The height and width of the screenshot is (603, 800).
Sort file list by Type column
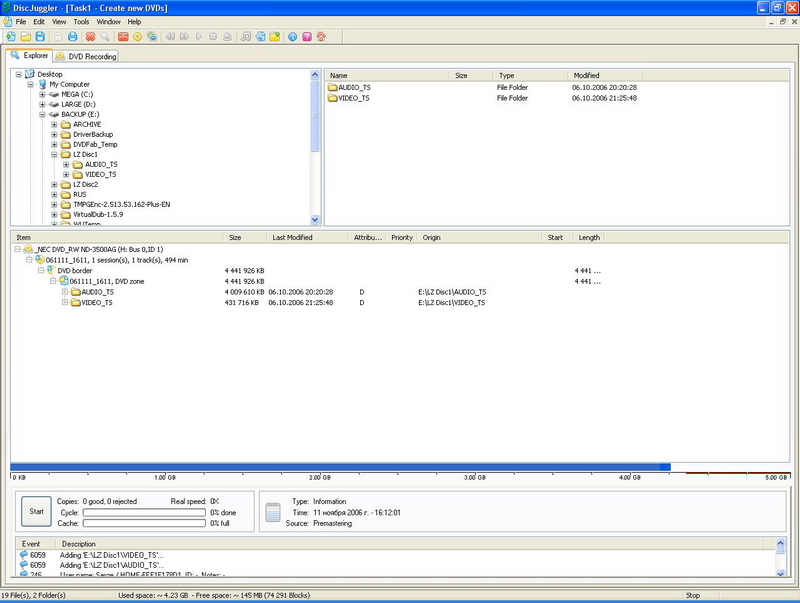pyautogui.click(x=530, y=76)
